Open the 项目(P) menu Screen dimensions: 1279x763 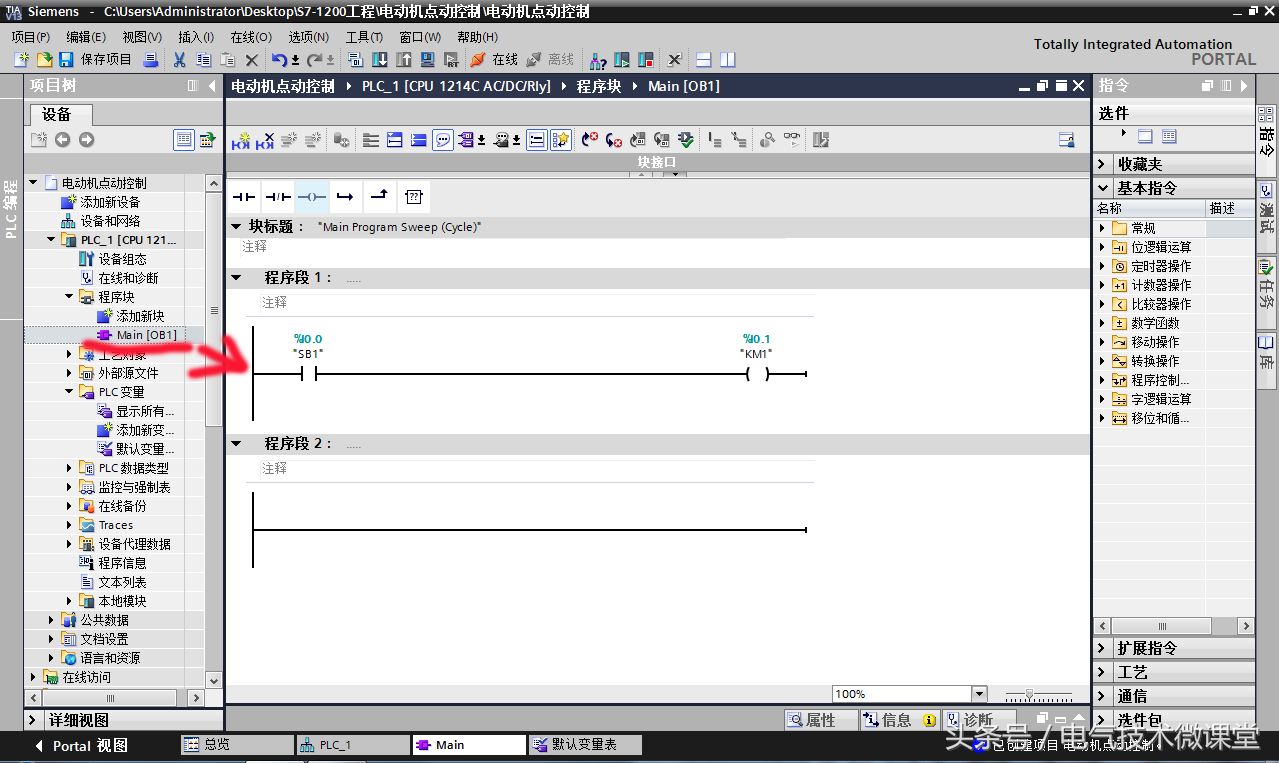[31, 37]
